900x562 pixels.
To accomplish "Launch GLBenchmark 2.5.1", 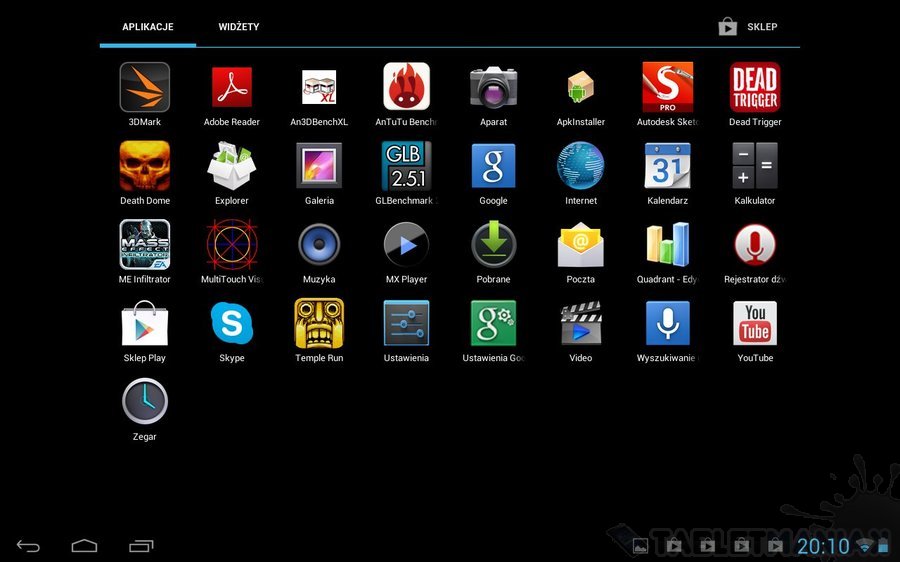I will [x=406, y=166].
